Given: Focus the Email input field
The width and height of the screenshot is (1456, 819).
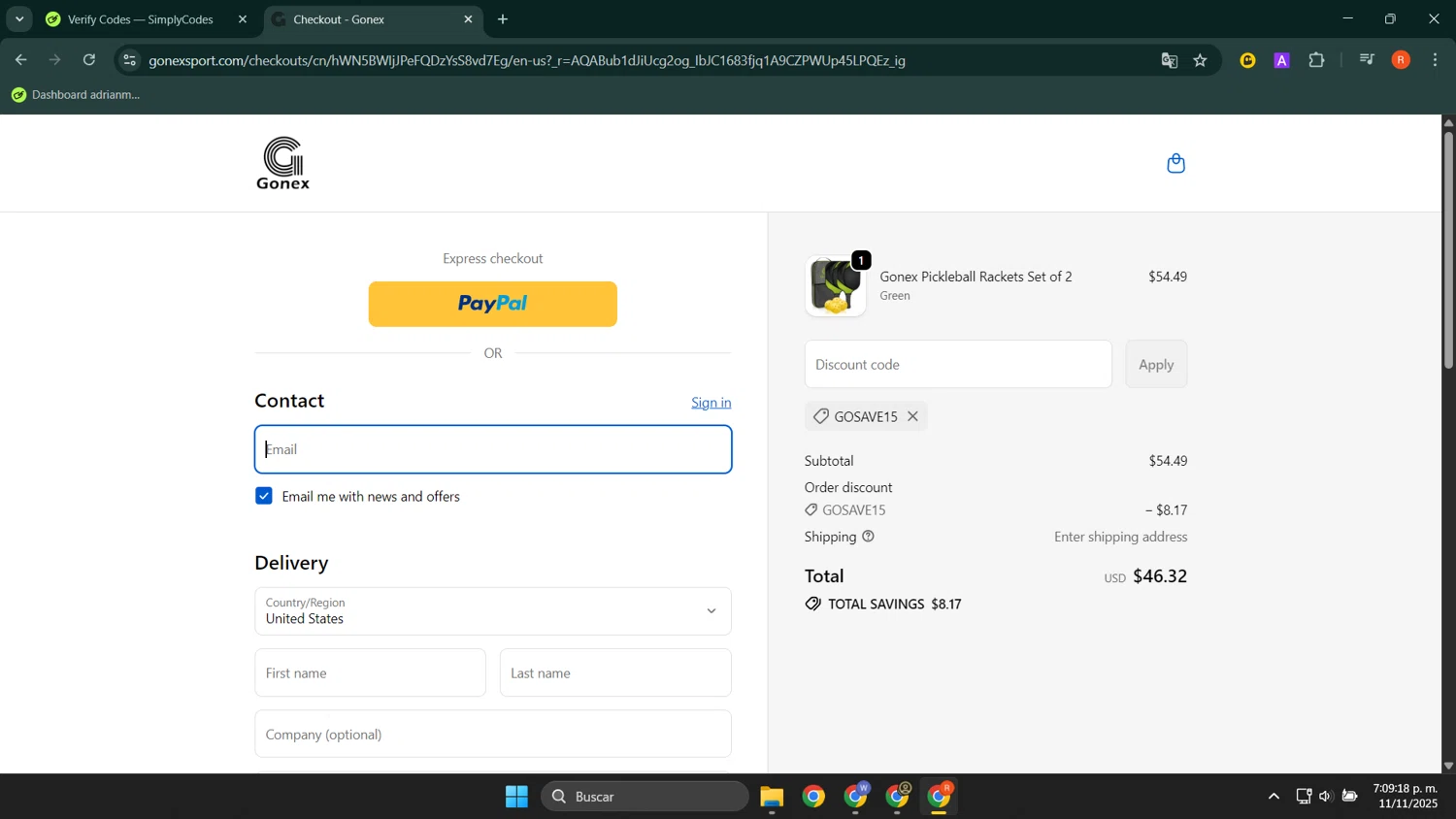Looking at the screenshot, I should coord(493,449).
